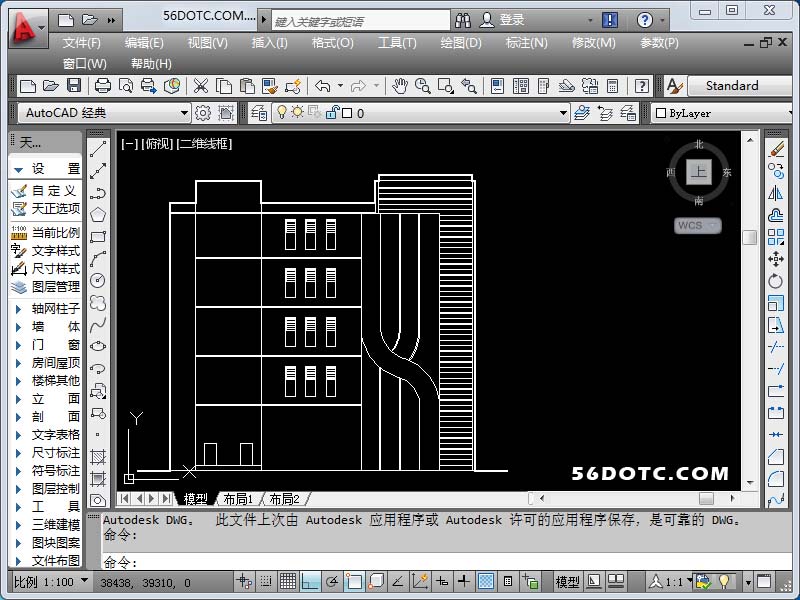Open the 绘图(D) menu
The height and width of the screenshot is (600, 800).
pos(460,43)
